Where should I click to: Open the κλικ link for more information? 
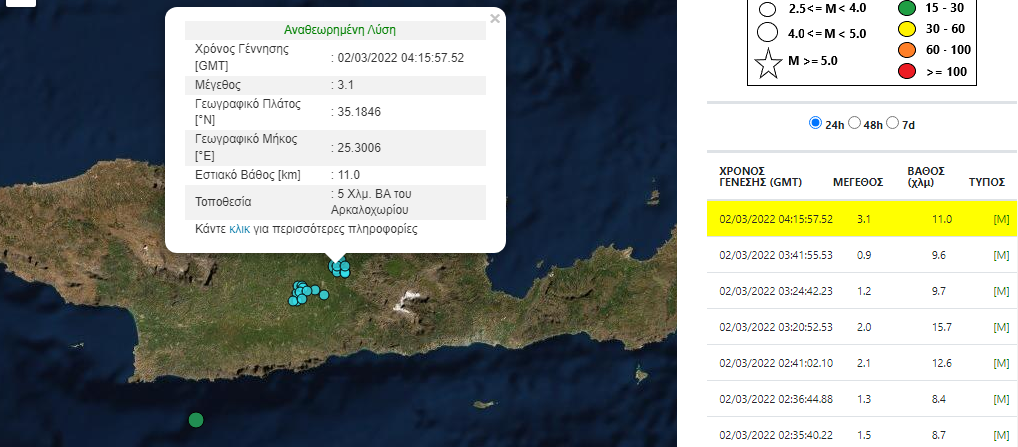pyautogui.click(x=240, y=229)
